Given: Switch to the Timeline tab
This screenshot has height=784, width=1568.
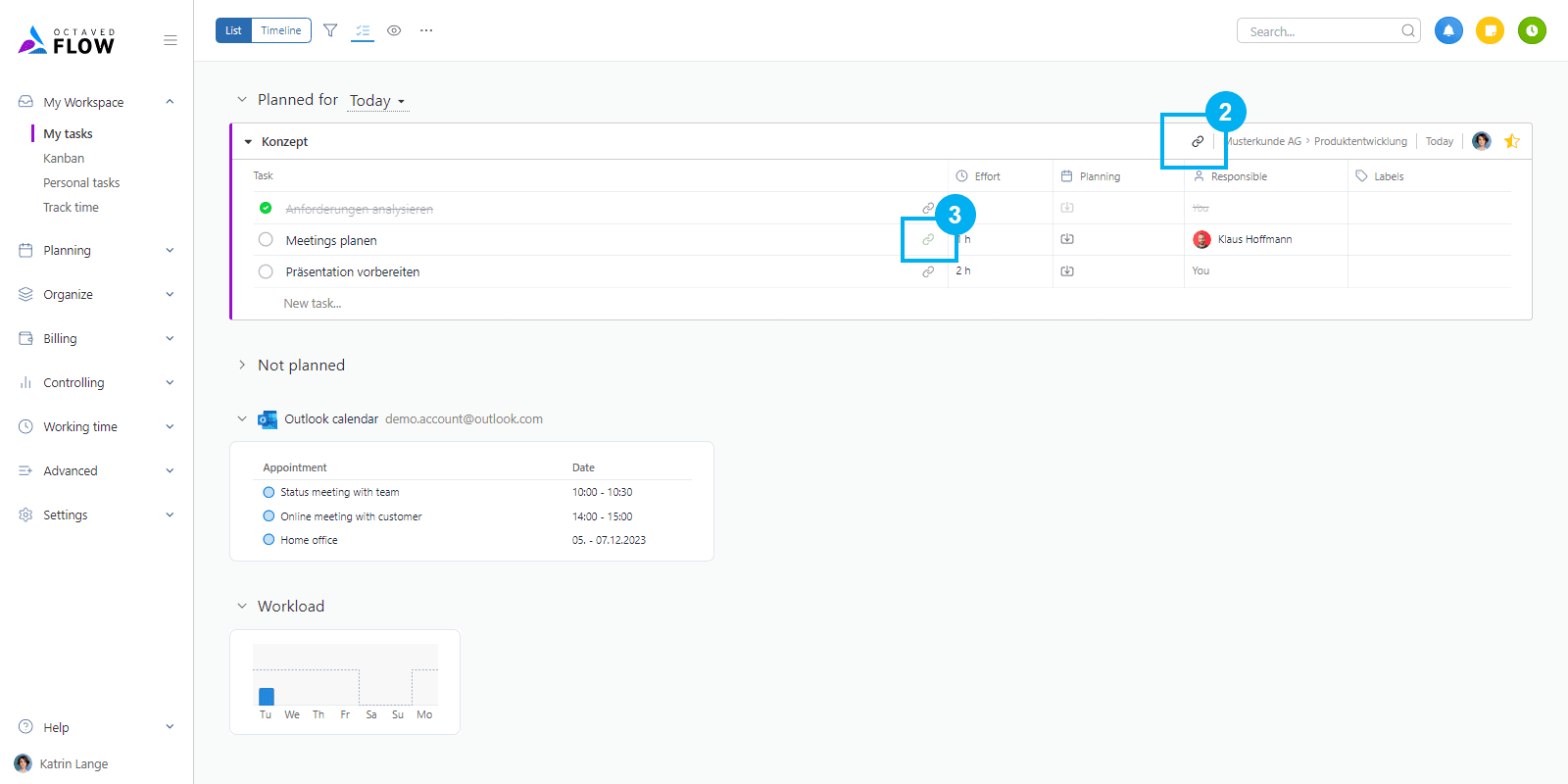Looking at the screenshot, I should coord(281,30).
